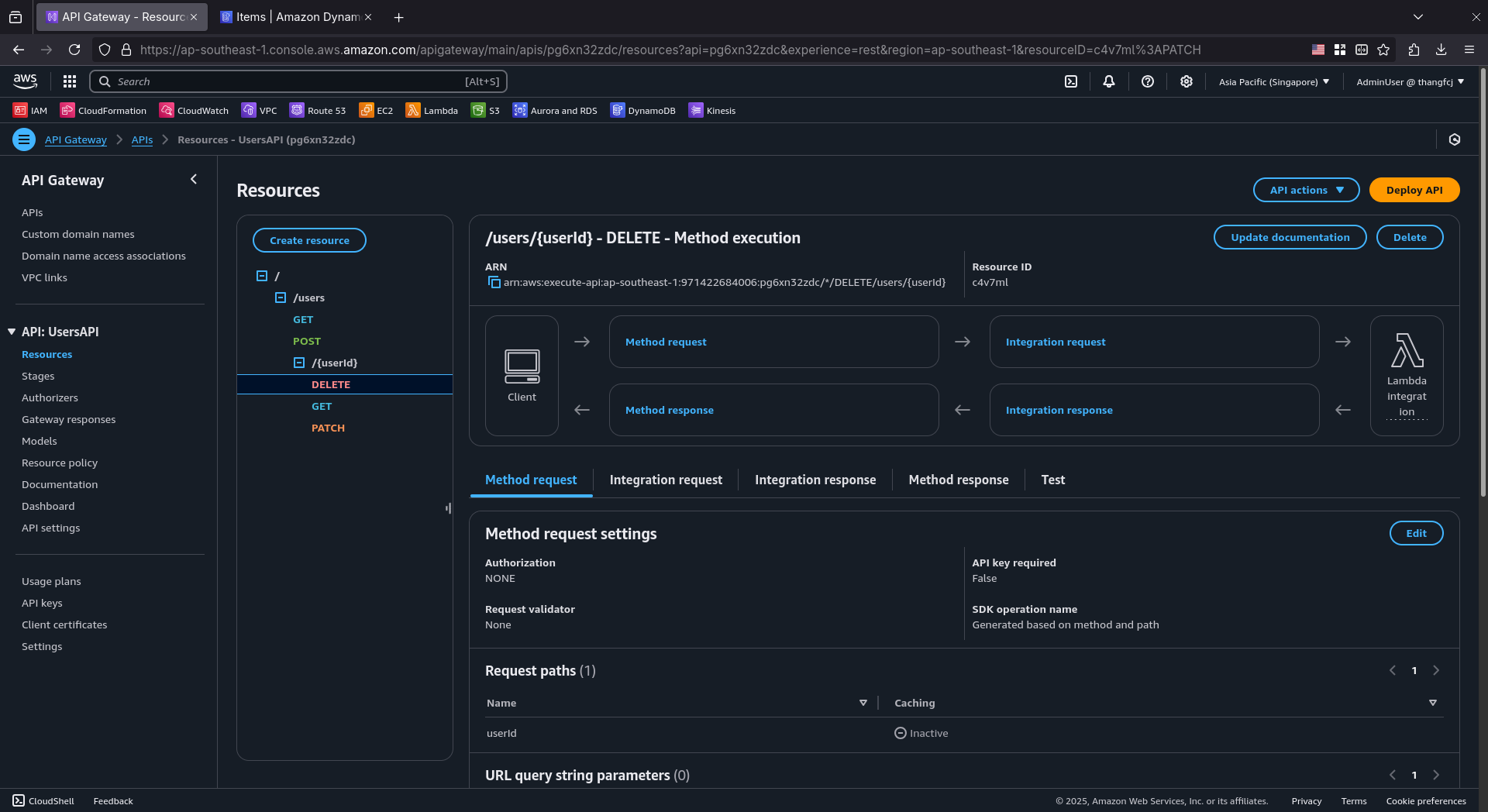Reload the browser page

pos(74,50)
